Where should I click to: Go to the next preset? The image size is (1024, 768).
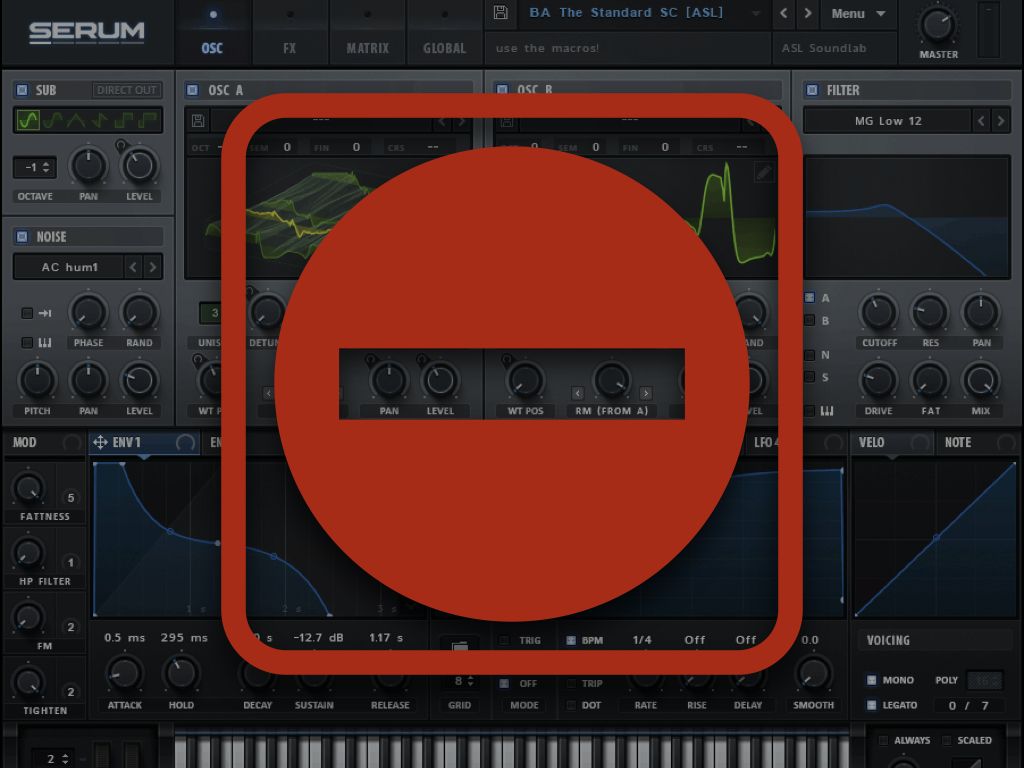click(808, 13)
